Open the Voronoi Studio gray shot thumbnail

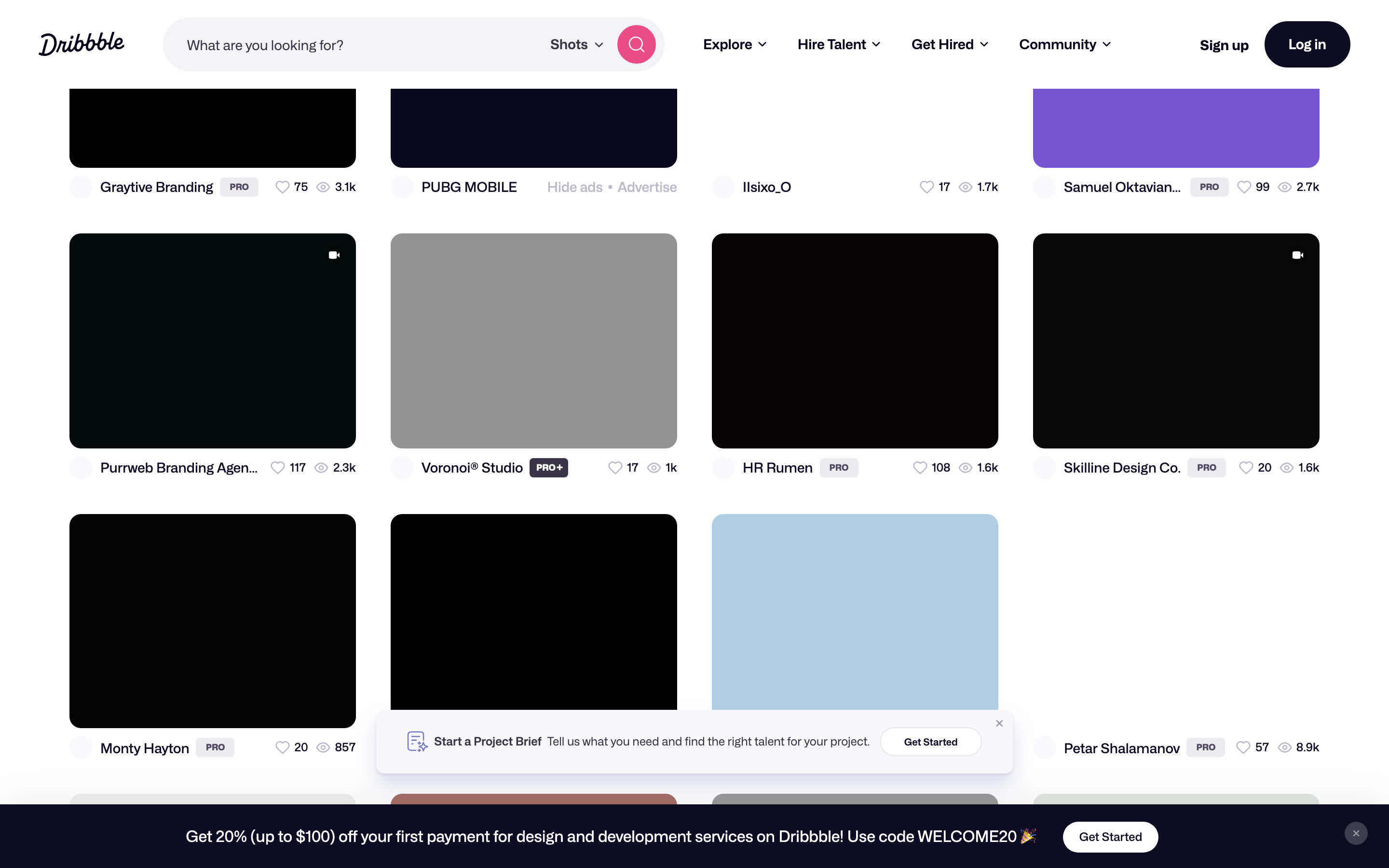(534, 340)
